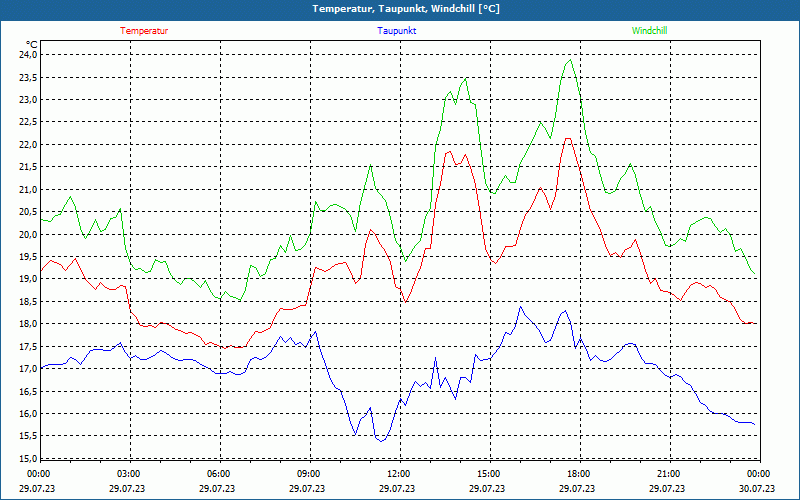Click the 22,0 y-axis value

(x=27, y=145)
